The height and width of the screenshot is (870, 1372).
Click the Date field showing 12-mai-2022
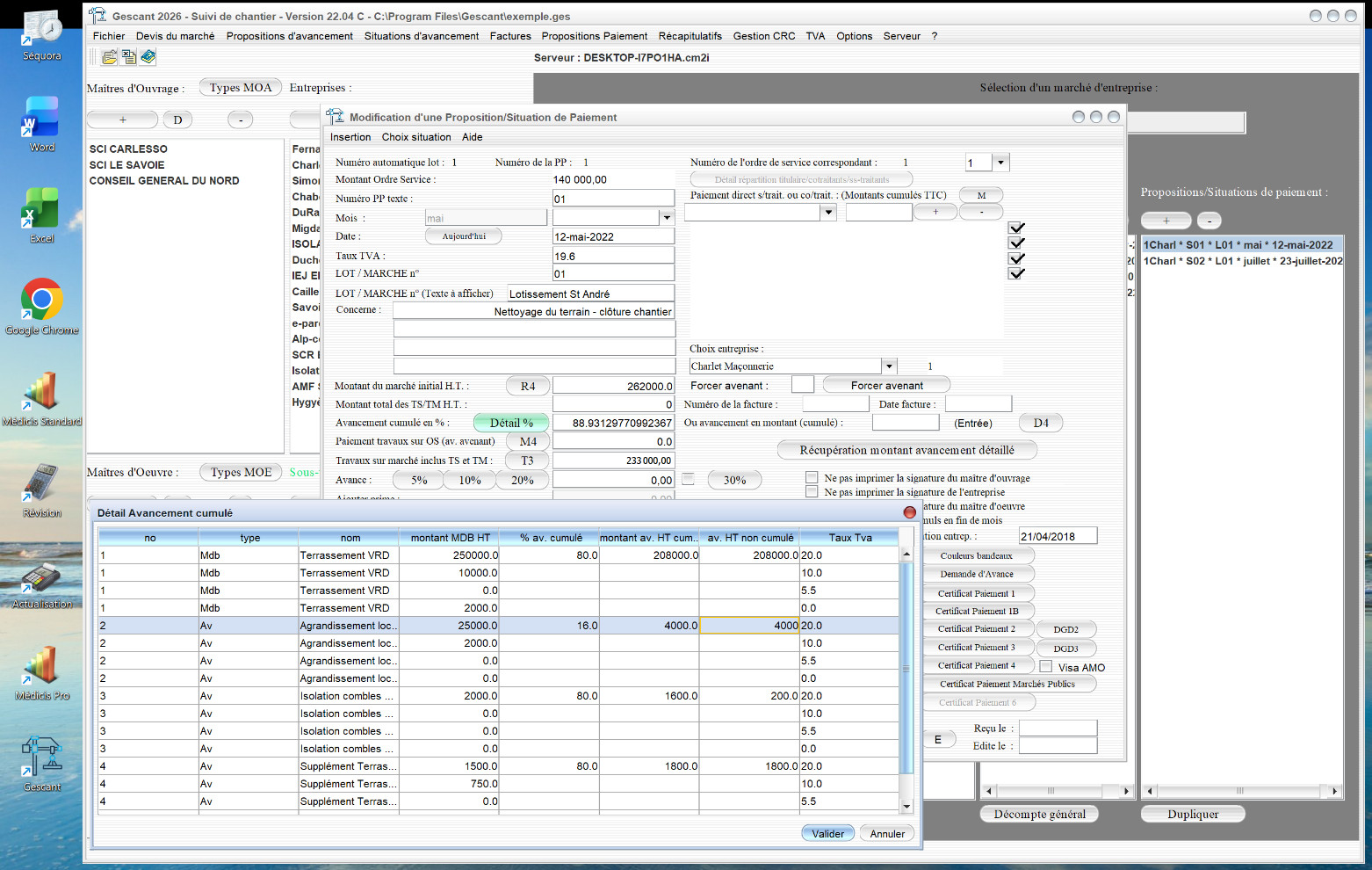[613, 236]
